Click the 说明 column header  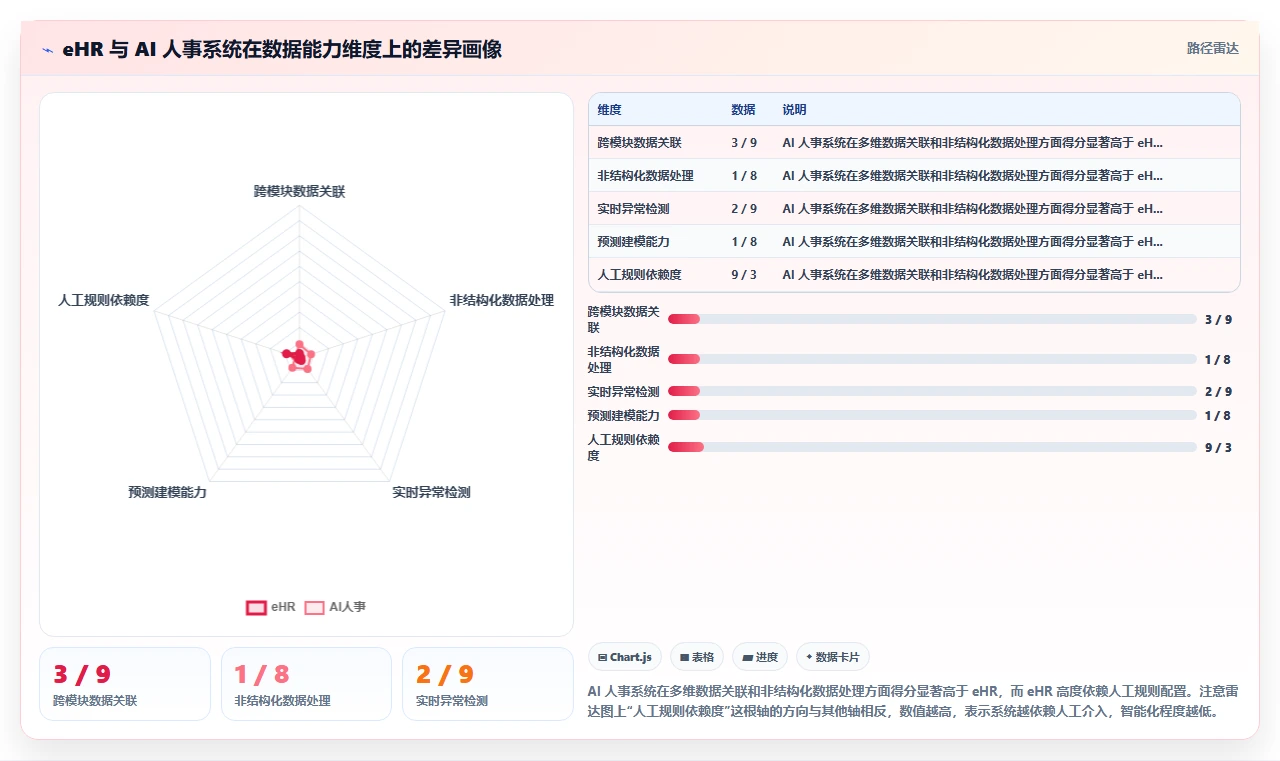coord(794,110)
